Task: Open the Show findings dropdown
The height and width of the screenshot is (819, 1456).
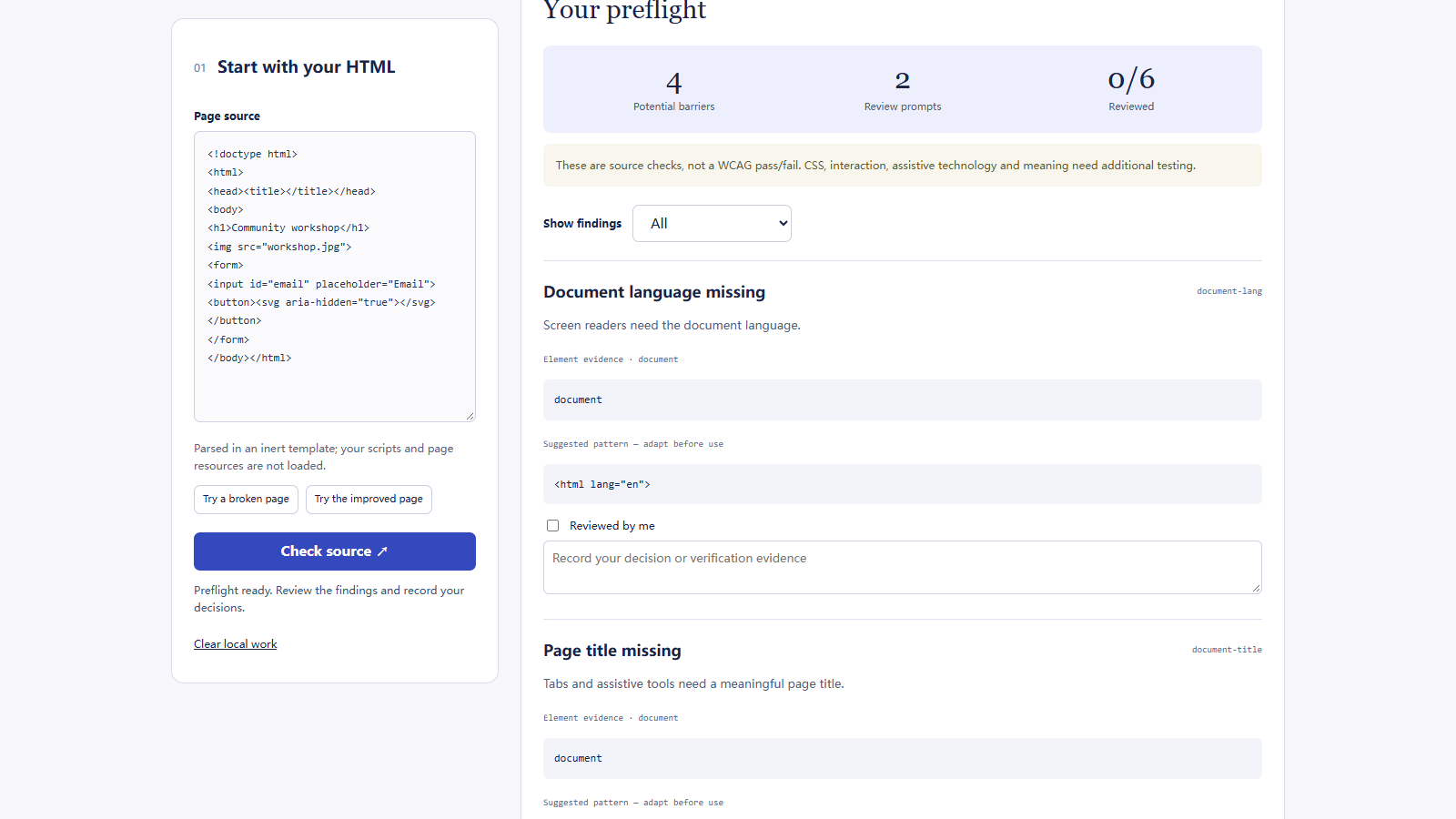Action: (x=712, y=223)
